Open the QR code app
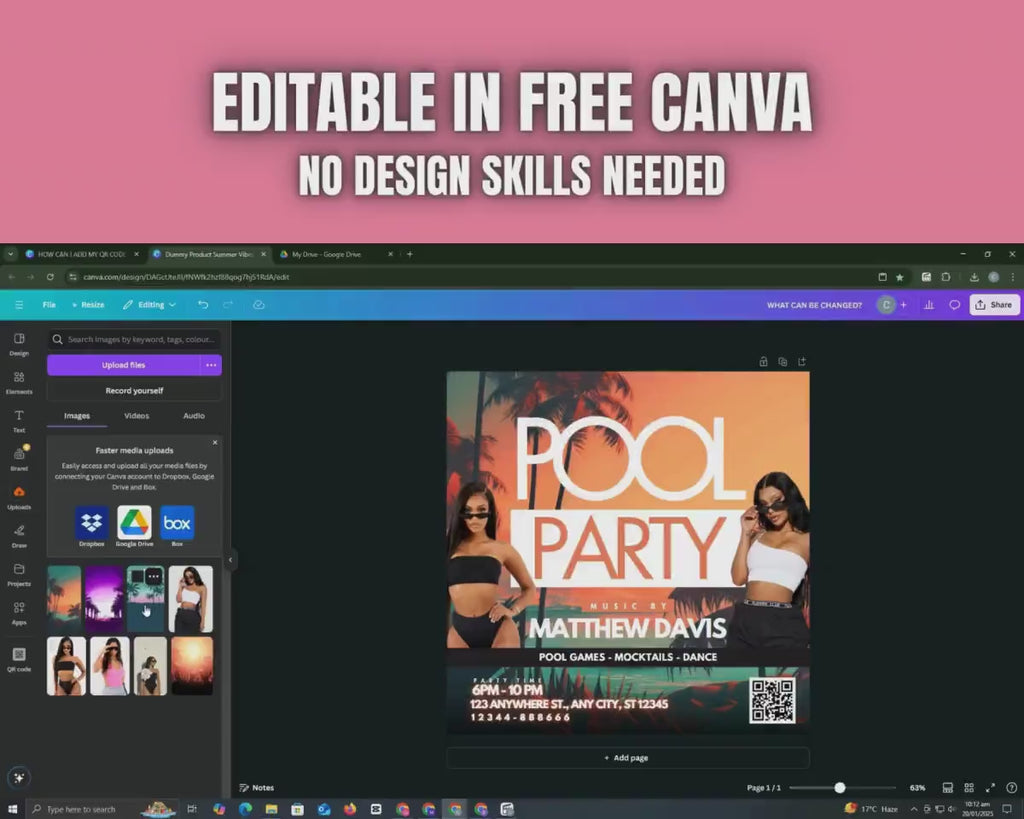Image resolution: width=1024 pixels, height=819 pixels. point(19,659)
